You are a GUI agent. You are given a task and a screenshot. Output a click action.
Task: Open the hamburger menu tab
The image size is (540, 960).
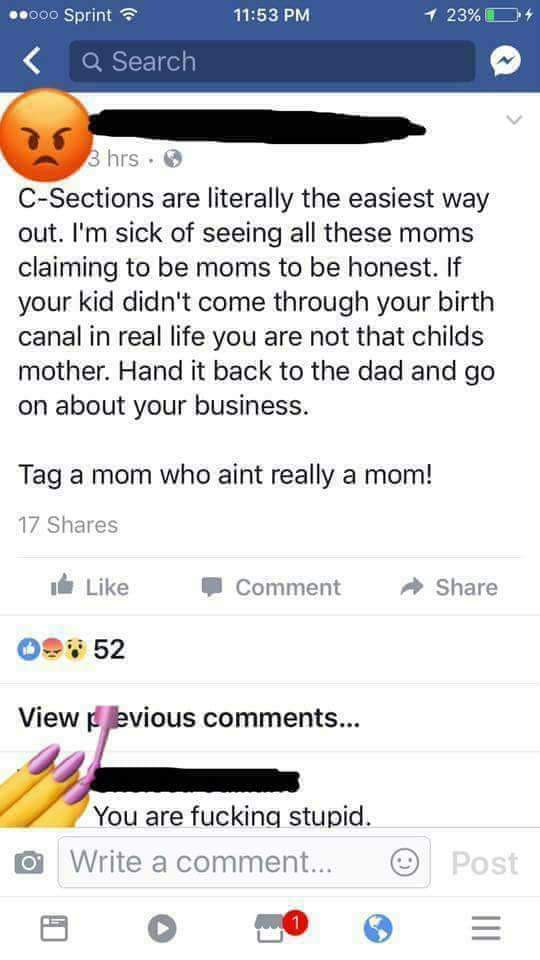click(x=486, y=928)
